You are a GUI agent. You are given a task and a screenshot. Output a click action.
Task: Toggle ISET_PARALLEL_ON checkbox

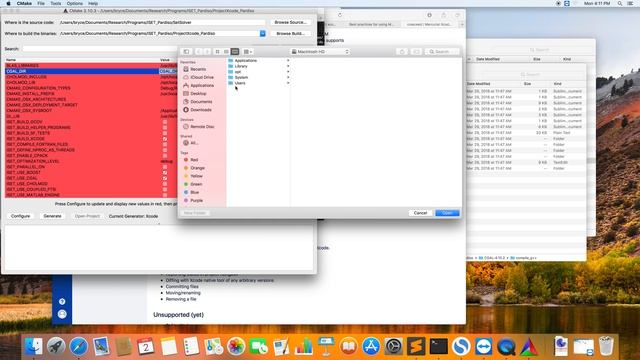click(x=165, y=167)
